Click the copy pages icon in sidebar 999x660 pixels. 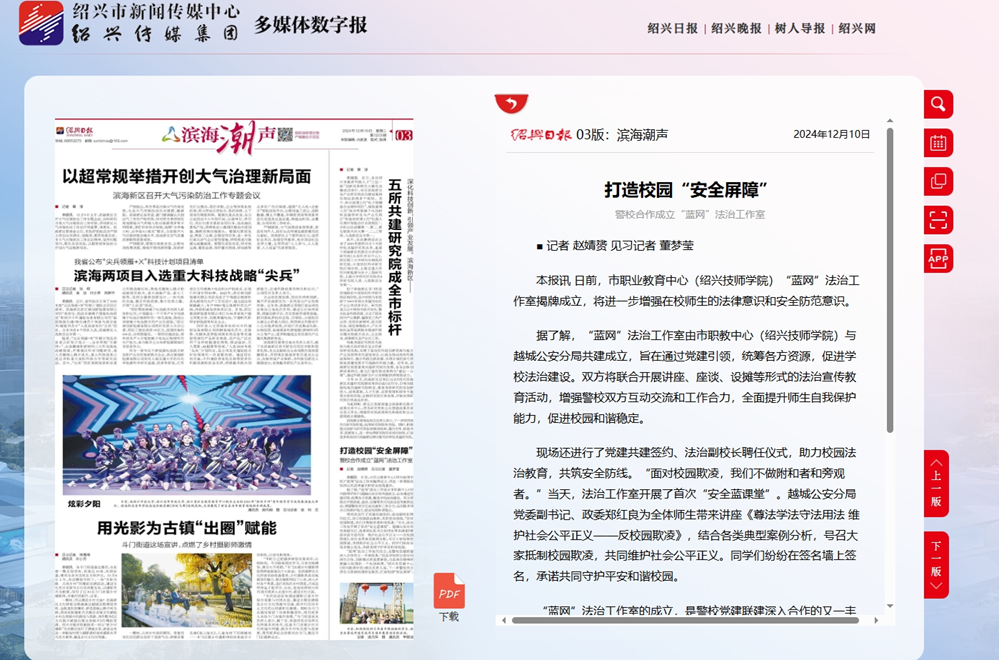click(x=938, y=181)
